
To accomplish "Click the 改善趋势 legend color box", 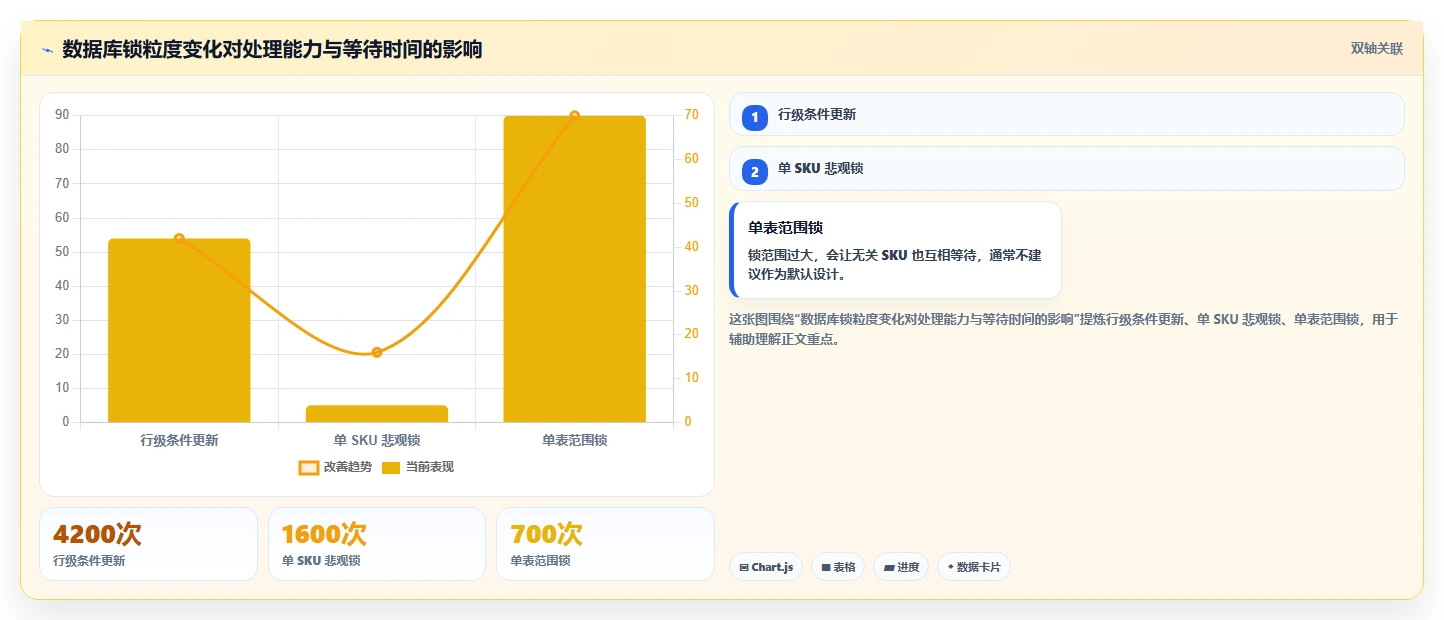I will (308, 468).
